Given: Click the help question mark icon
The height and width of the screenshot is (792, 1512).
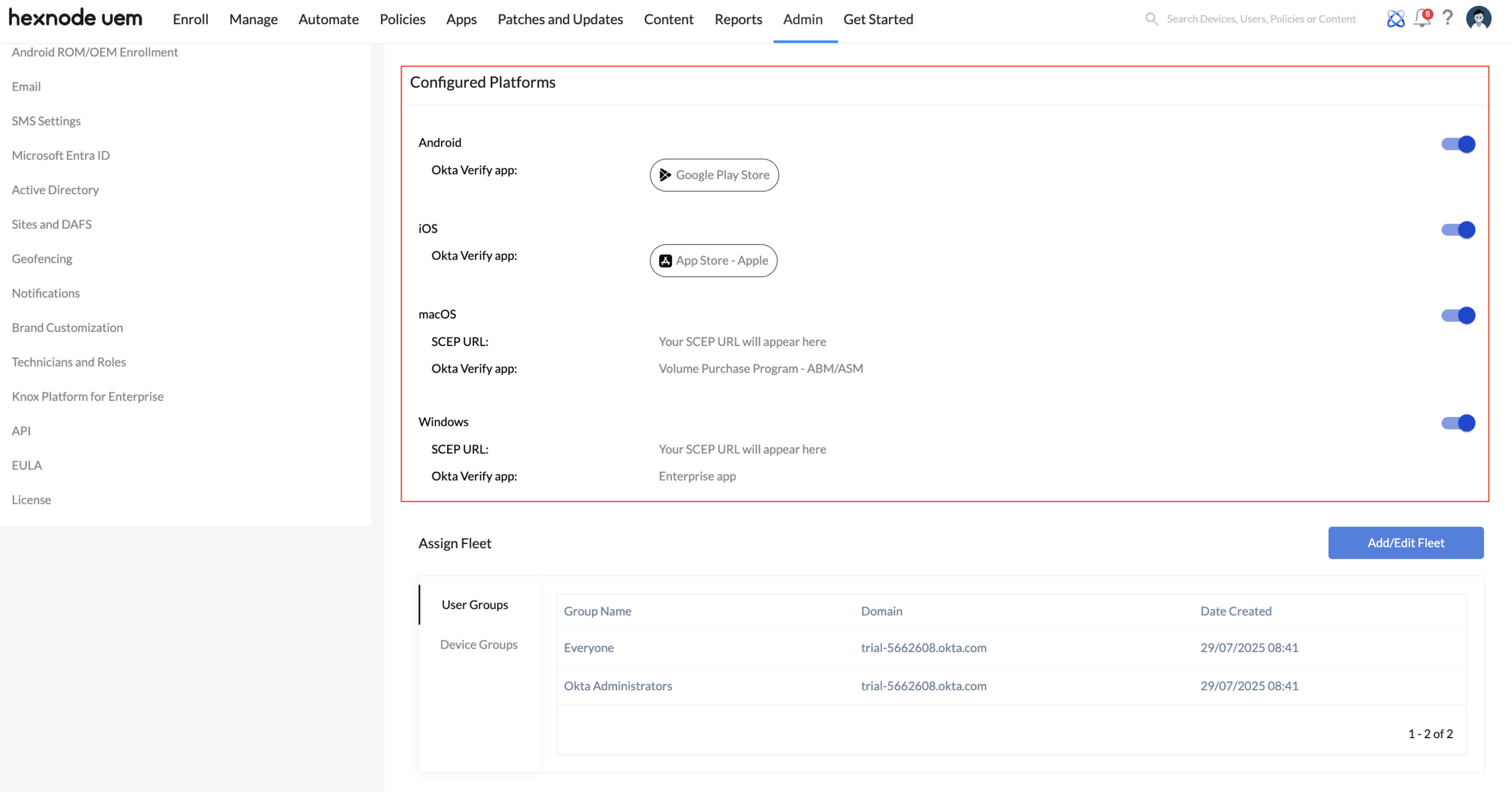Looking at the screenshot, I should coord(1448,18).
